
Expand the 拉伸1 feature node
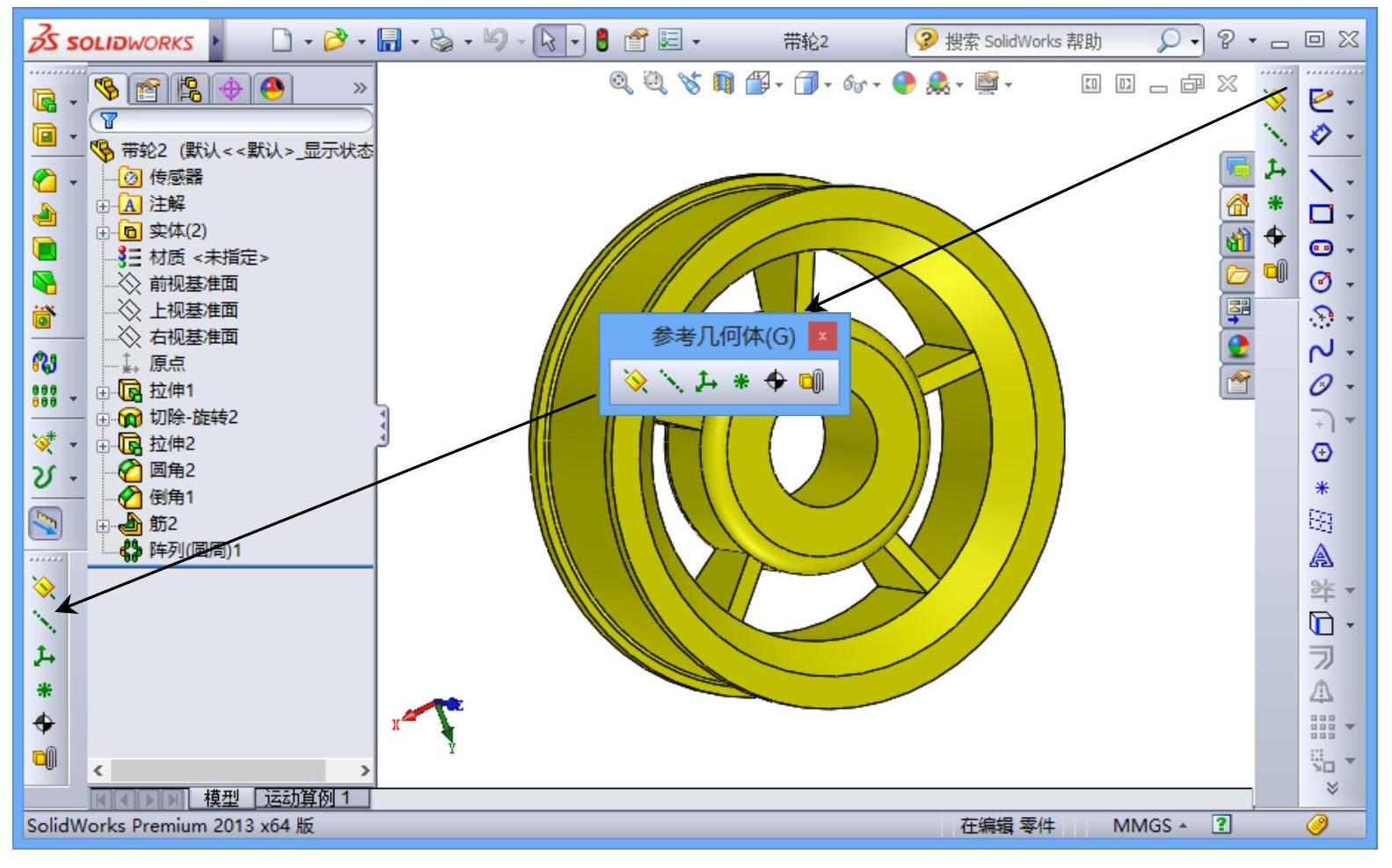tap(104, 392)
